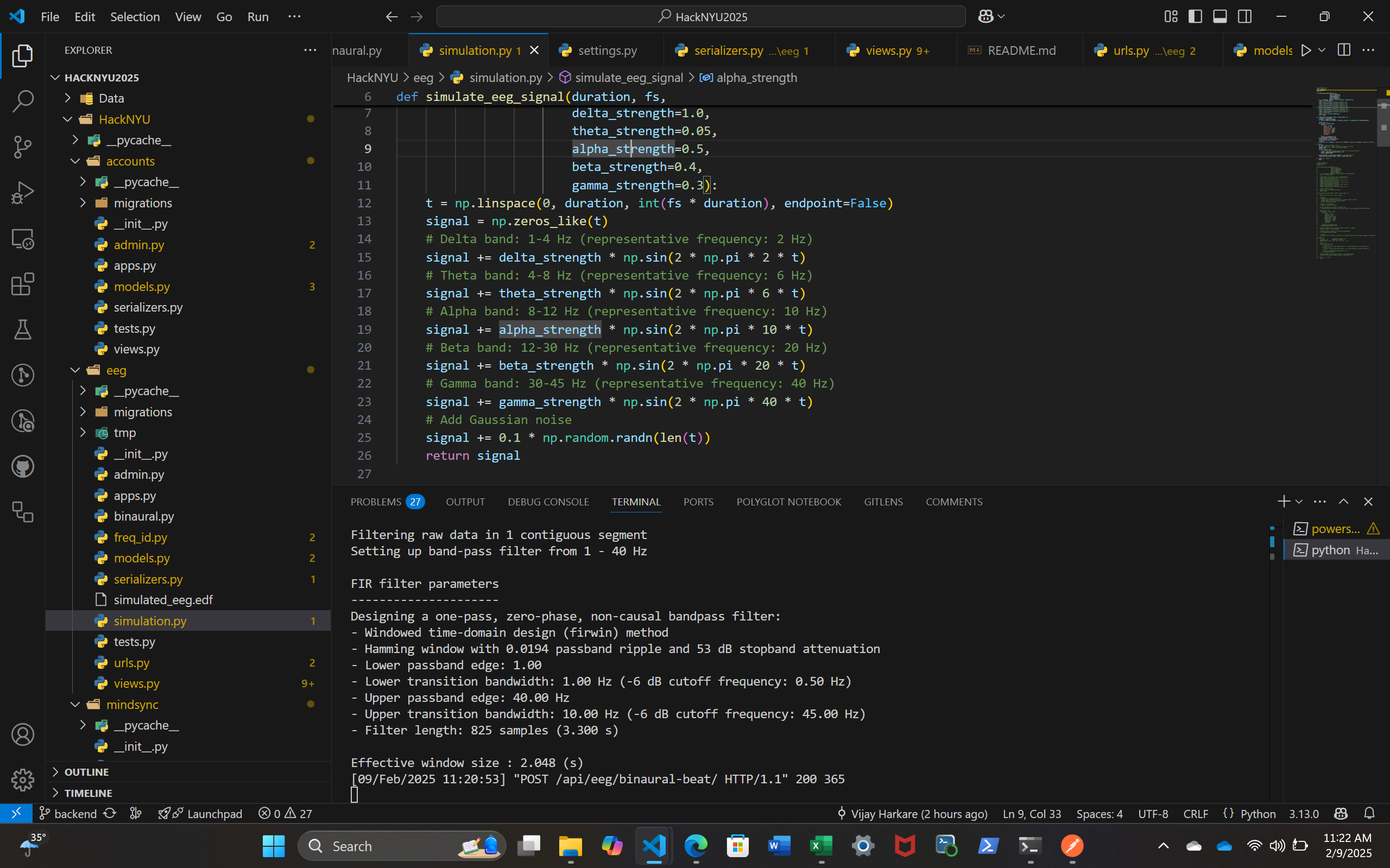The width and height of the screenshot is (1390, 868).
Task: Open Run and Debug view
Action: click(x=22, y=192)
